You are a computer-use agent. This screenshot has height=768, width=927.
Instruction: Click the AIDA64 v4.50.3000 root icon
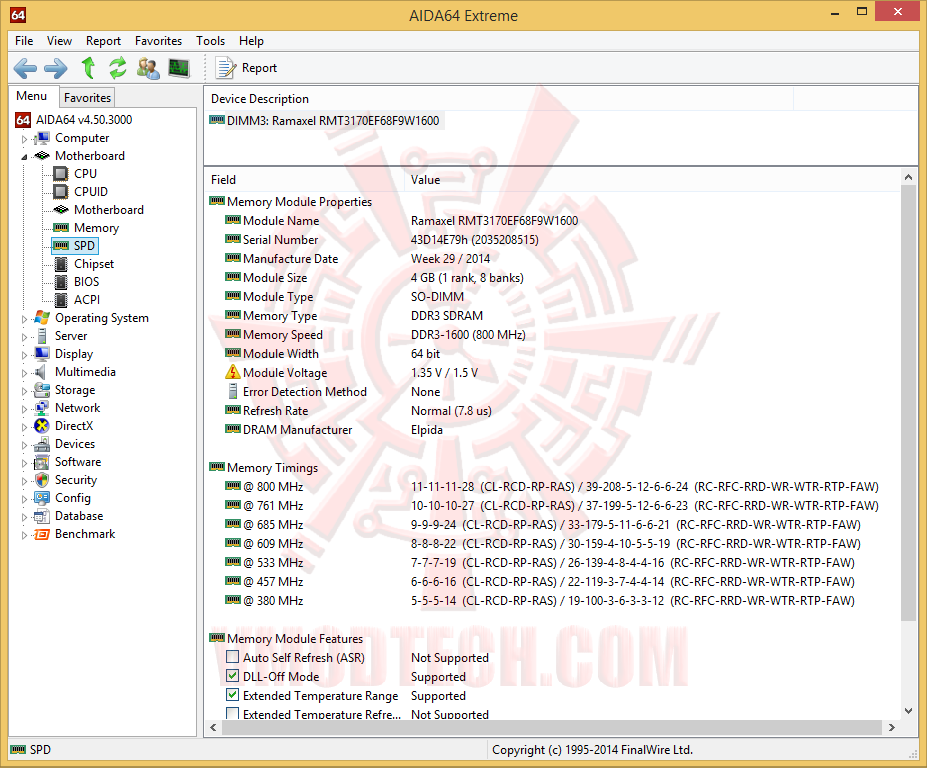(x=23, y=120)
